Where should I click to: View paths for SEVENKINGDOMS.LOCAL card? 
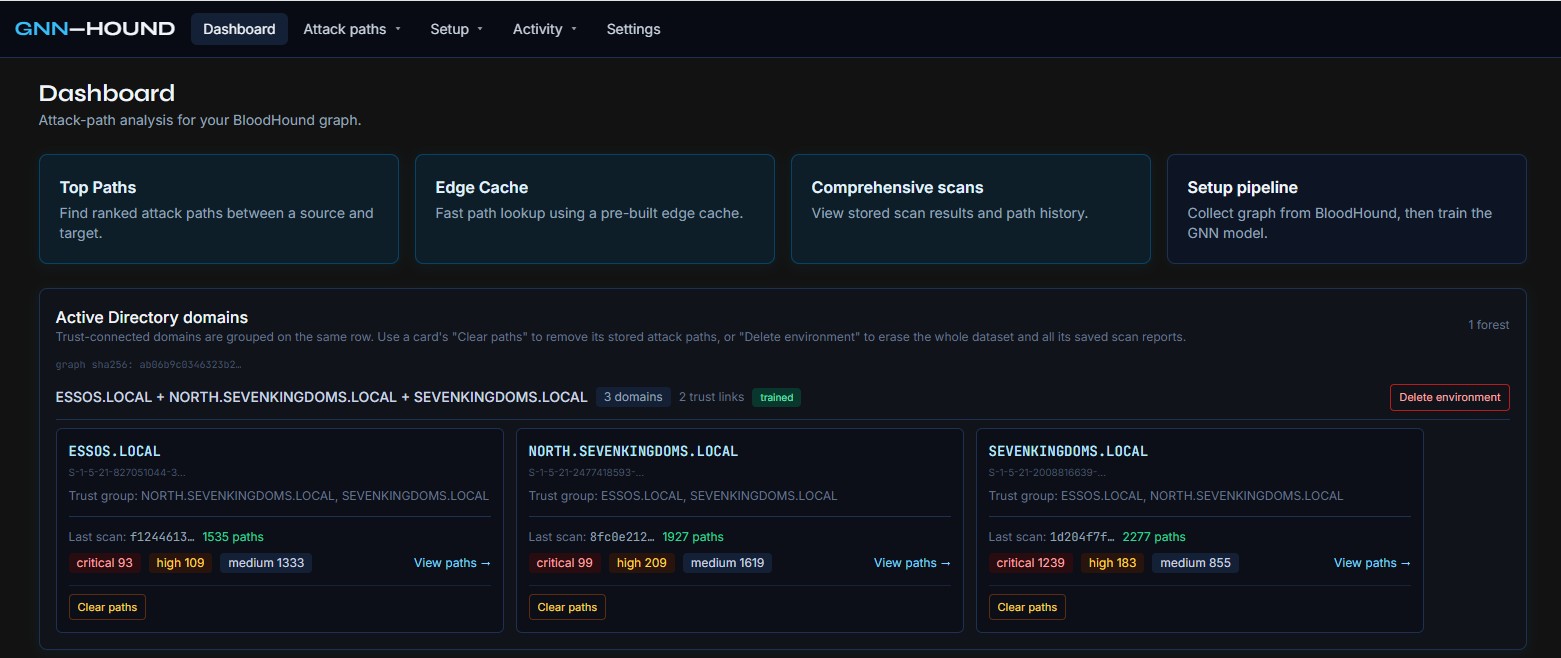coord(1372,563)
